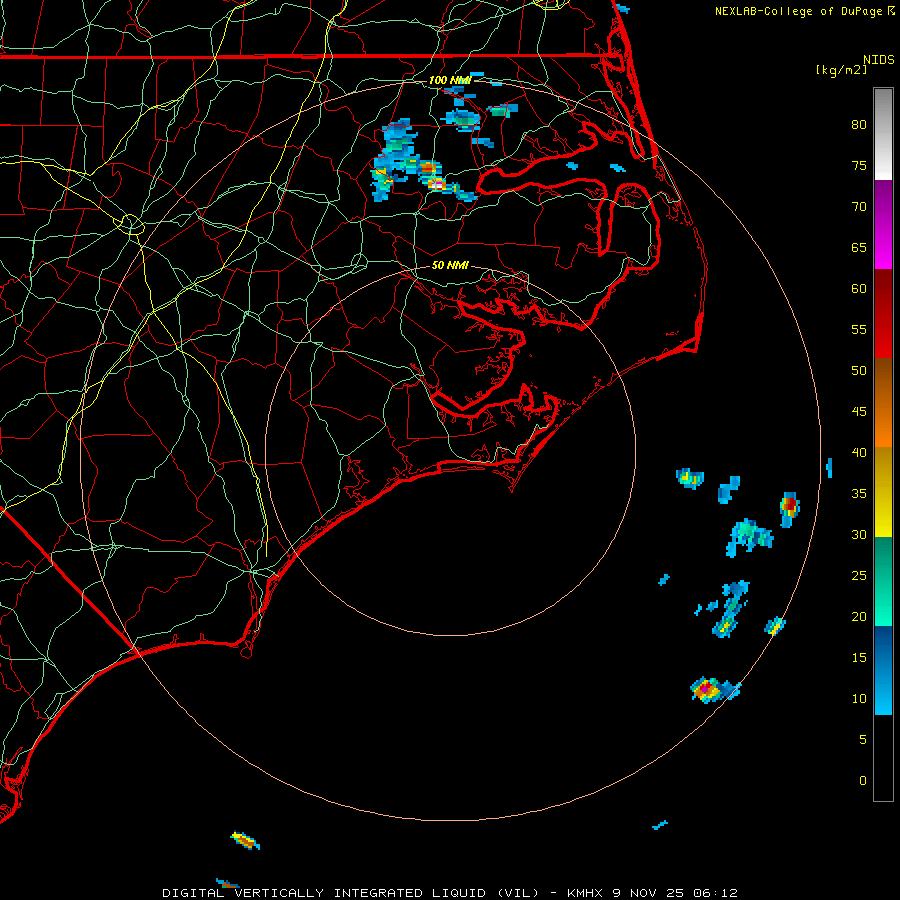This screenshot has height=900, width=900.
Task: Click the 30 value on the scale
Action: [x=859, y=535]
